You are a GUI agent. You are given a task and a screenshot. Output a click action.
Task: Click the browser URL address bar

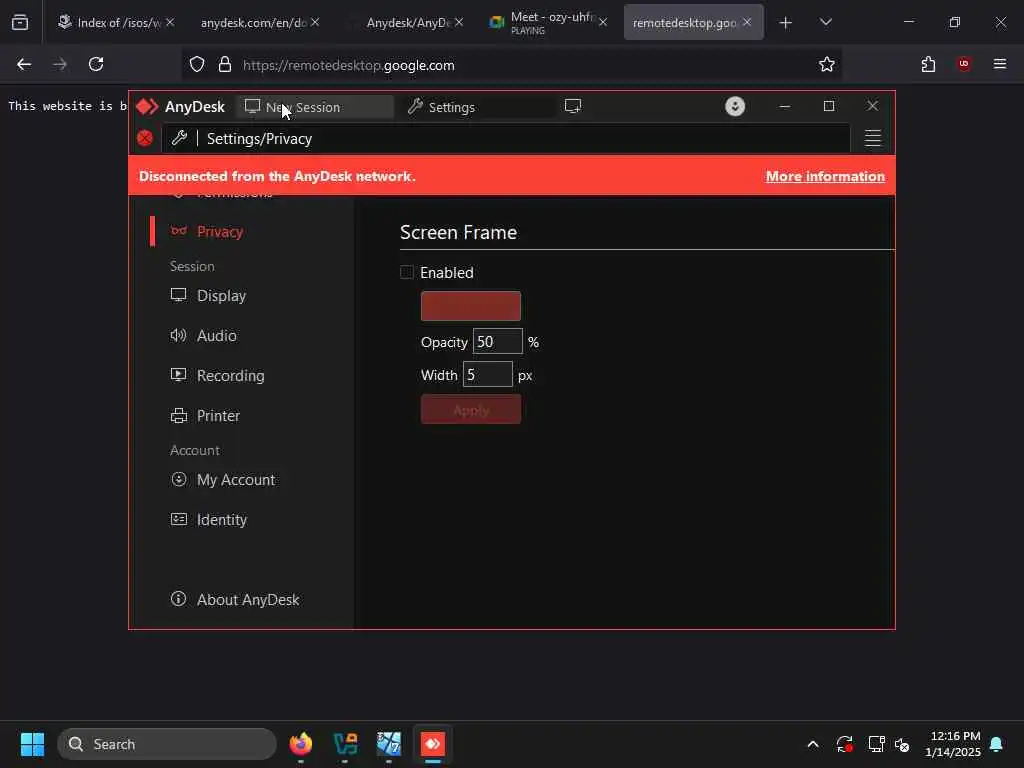click(x=511, y=65)
